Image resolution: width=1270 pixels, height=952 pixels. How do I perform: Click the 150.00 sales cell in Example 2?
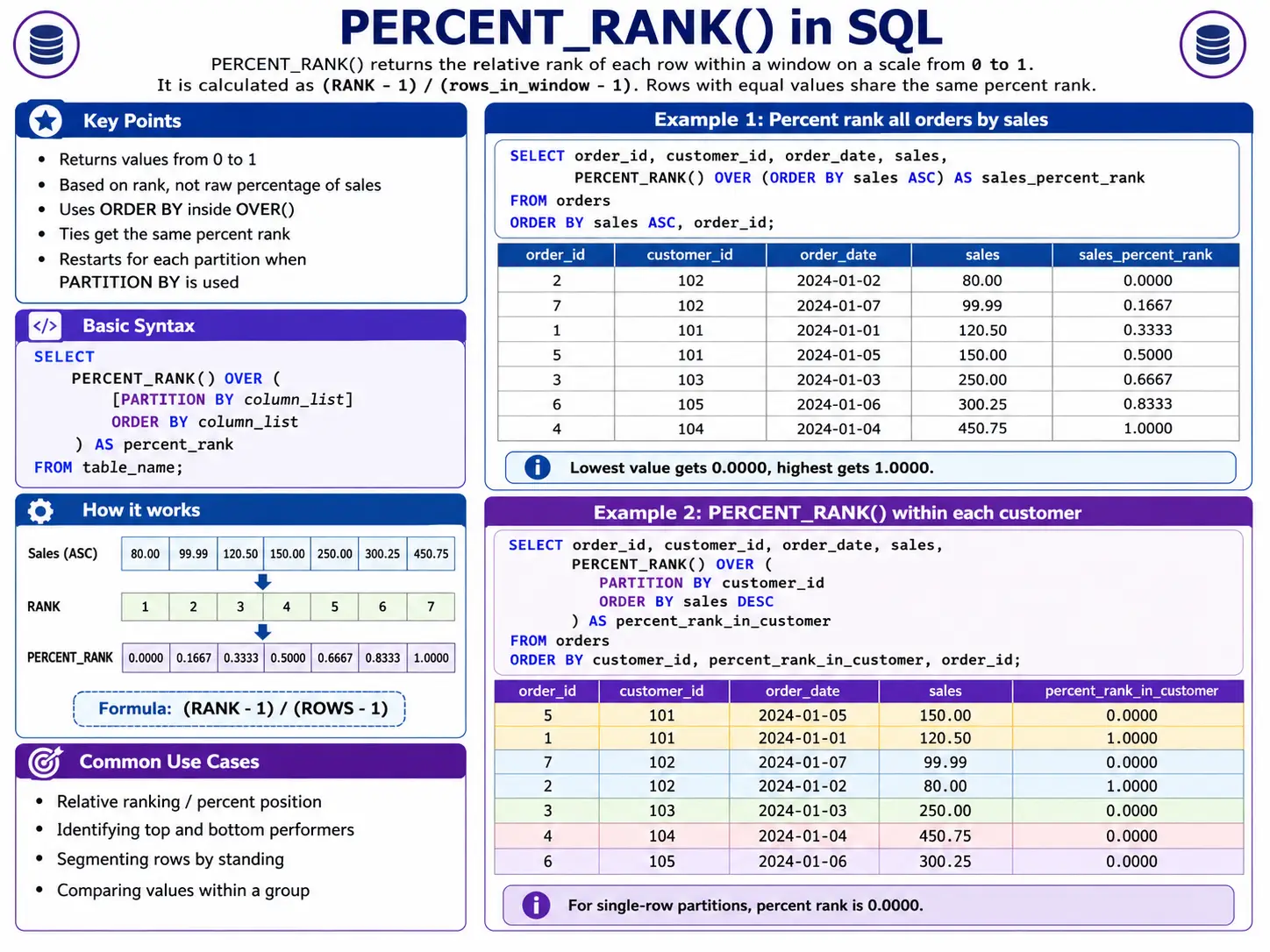click(945, 715)
